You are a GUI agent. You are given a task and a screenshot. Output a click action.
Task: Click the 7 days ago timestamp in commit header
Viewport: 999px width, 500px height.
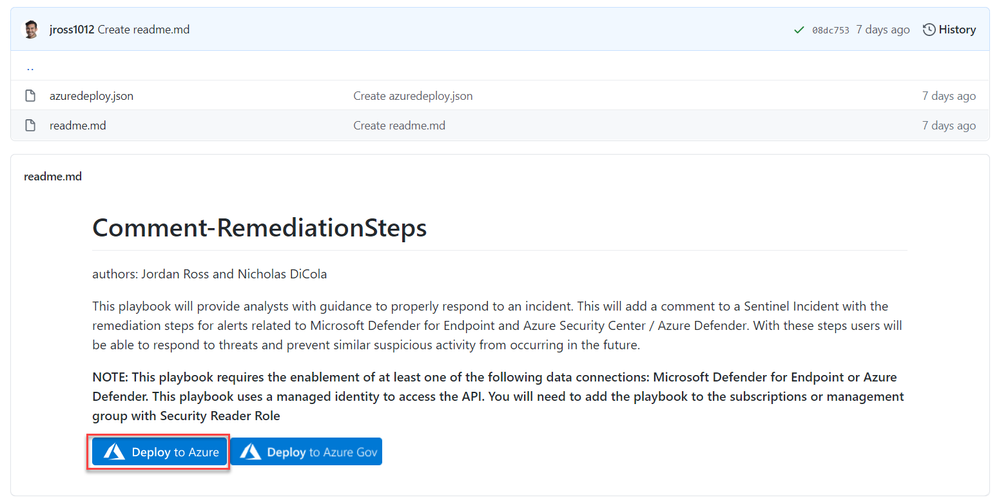tap(882, 29)
